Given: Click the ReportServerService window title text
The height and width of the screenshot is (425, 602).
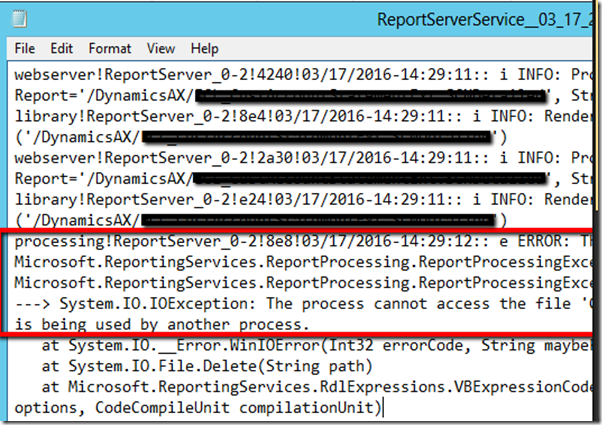Looking at the screenshot, I should click(x=485, y=20).
